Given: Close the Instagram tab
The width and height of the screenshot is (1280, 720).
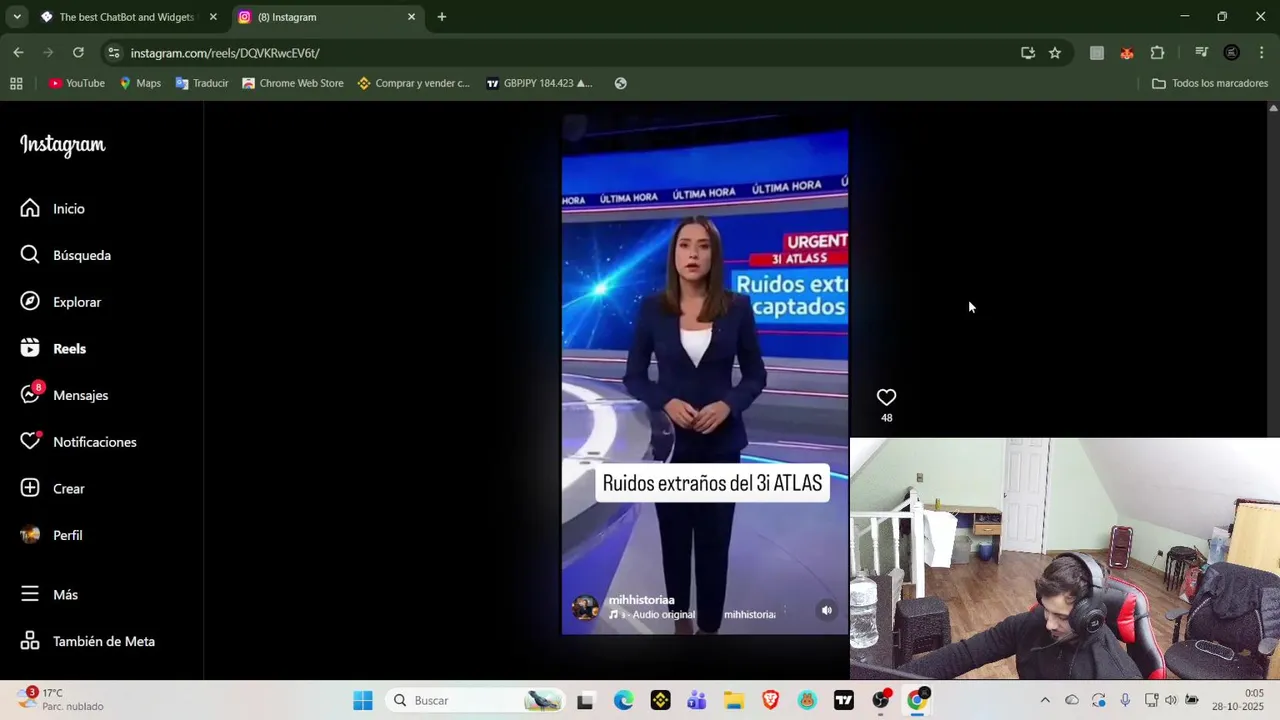Looking at the screenshot, I should tap(411, 17).
